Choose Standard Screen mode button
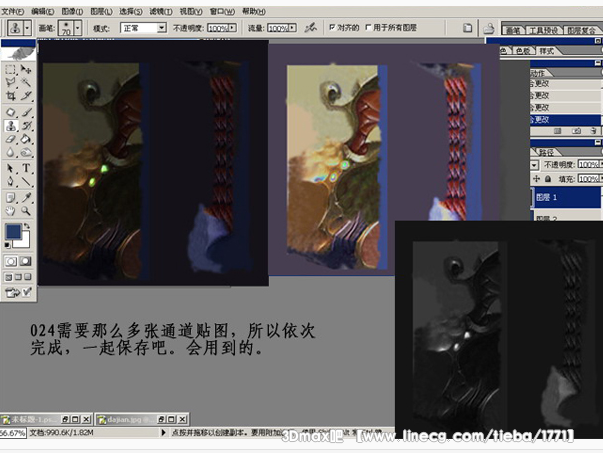The image size is (603, 453). pyautogui.click(x=8, y=277)
